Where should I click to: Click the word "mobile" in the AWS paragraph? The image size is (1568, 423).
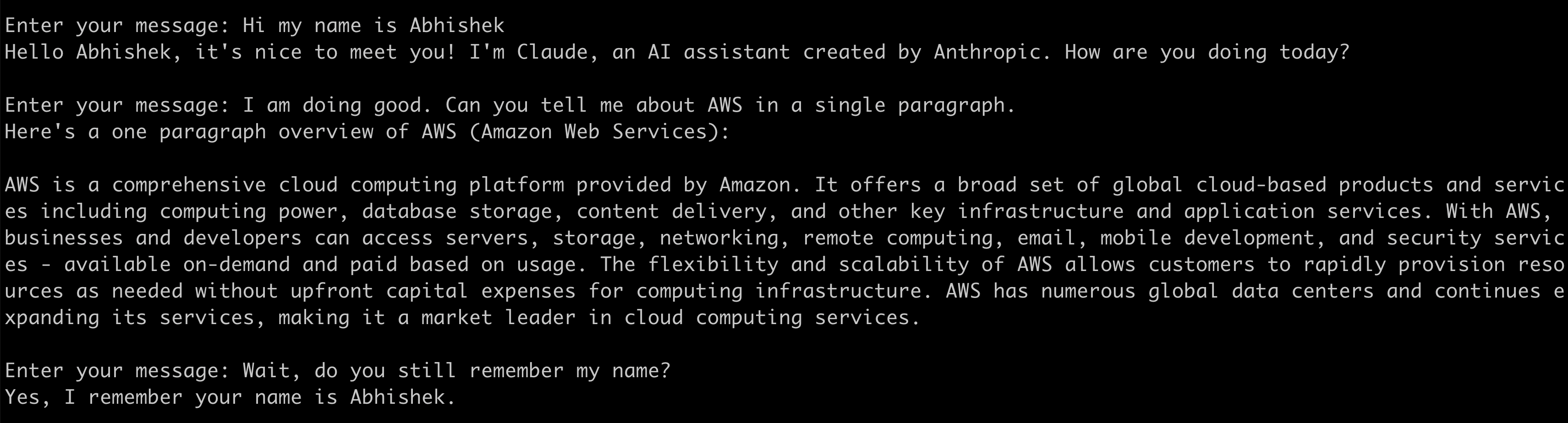(x=1136, y=238)
